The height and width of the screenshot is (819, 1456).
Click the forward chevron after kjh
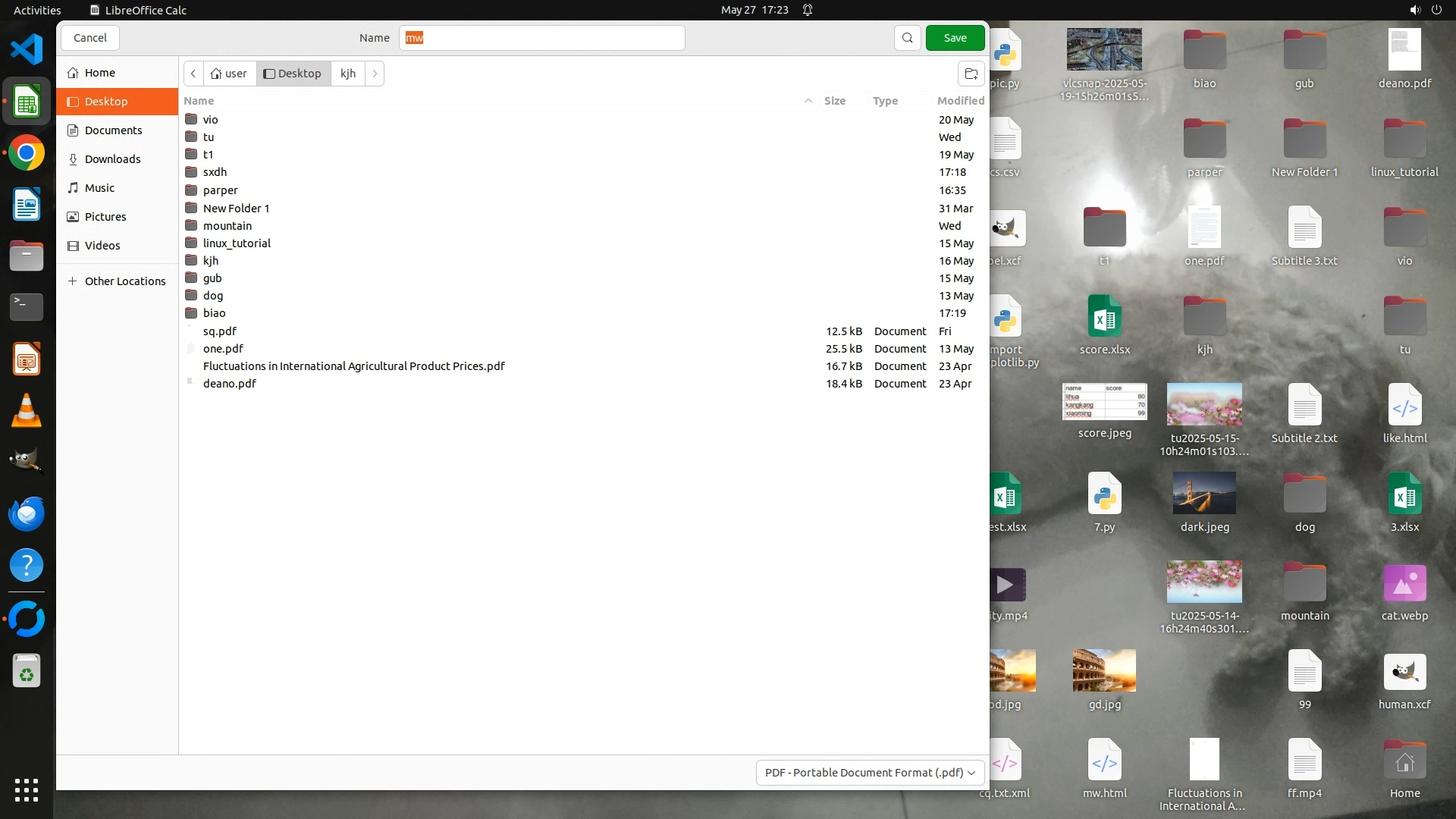tap(375, 74)
